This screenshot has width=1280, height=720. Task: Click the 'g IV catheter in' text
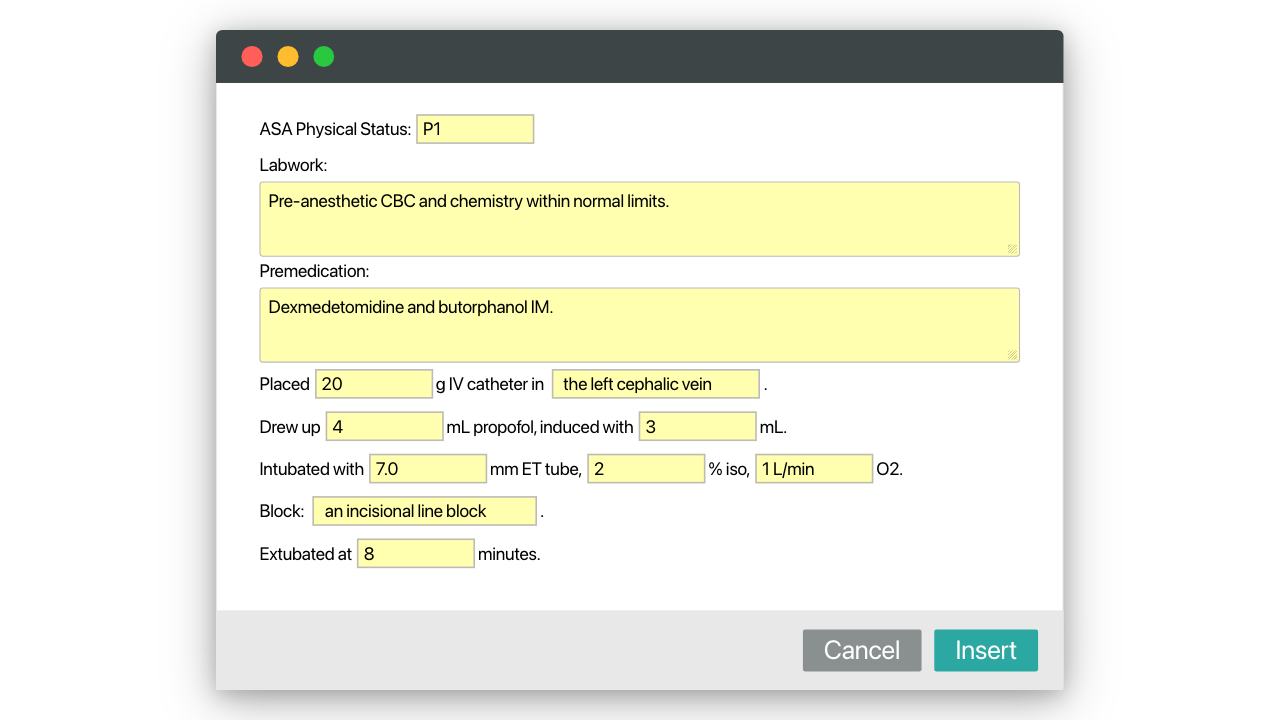(490, 384)
